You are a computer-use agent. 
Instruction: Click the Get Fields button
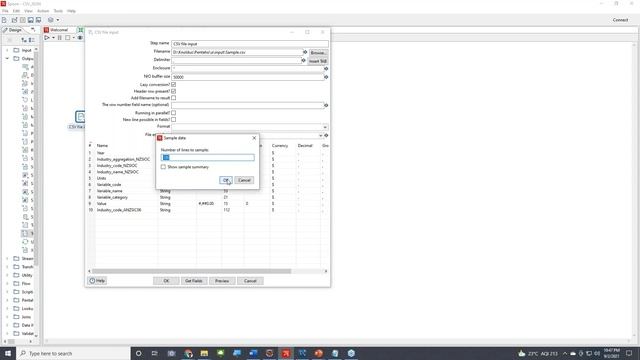193,281
